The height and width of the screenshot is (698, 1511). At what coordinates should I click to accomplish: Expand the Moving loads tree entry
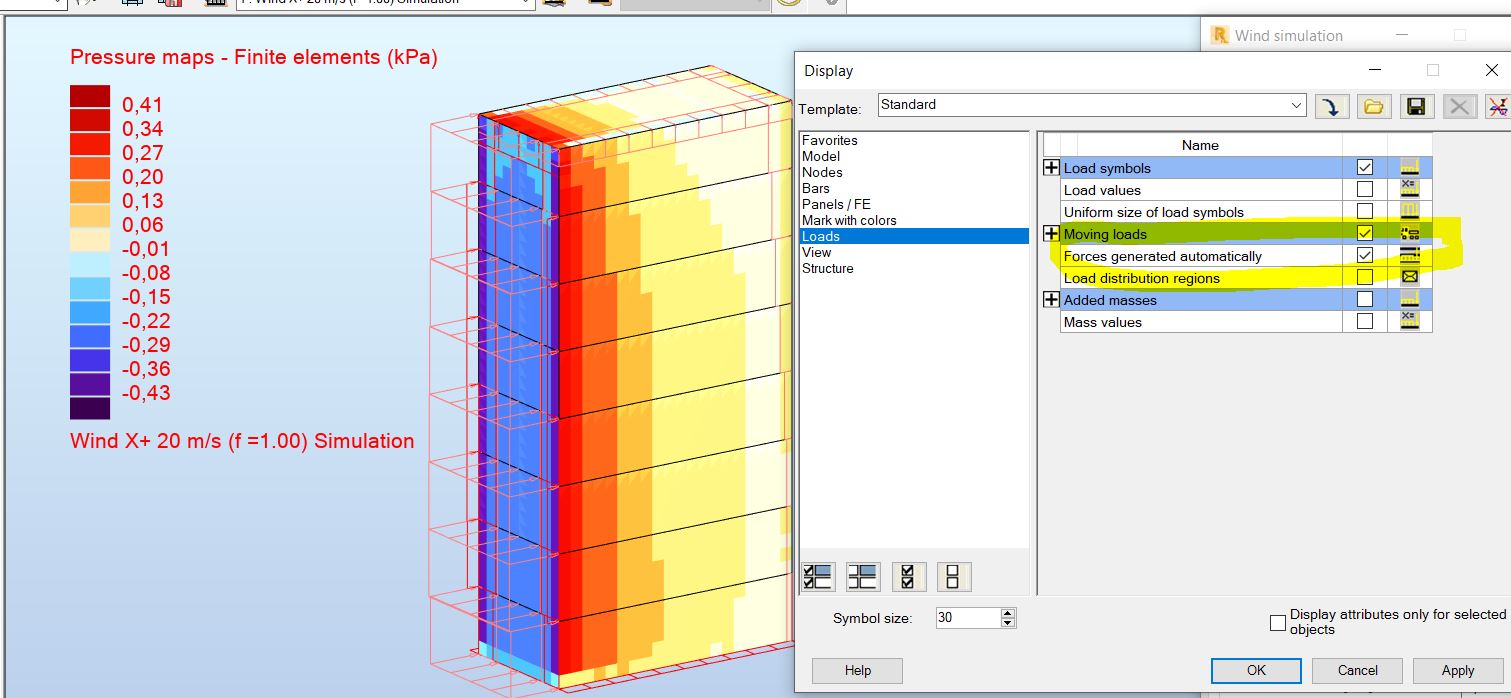pyautogui.click(x=1050, y=233)
